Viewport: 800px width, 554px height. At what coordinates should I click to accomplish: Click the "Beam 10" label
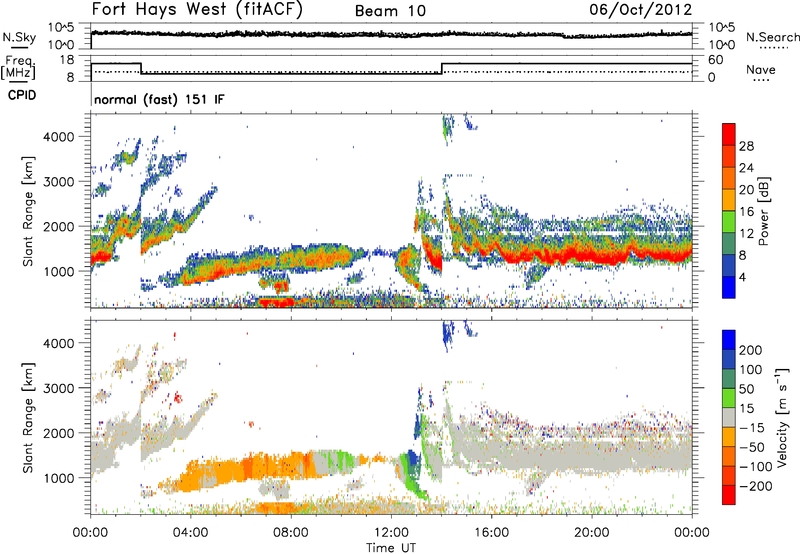point(390,11)
